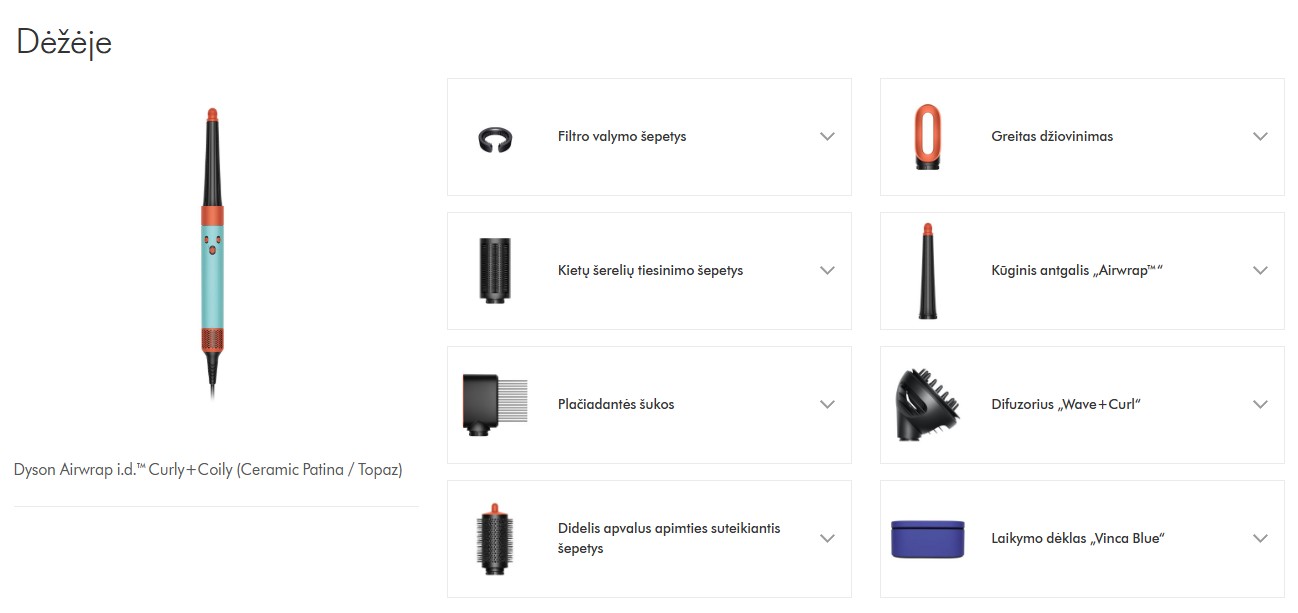This screenshot has height=613, width=1298.
Task: Click the filter cleaning brush product image
Action: coord(495,139)
